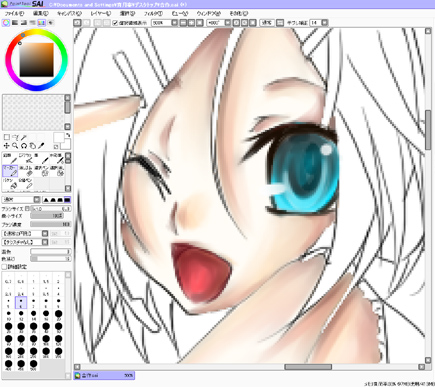Toggle the color wheel panel icon
Image resolution: width=435 pixels, height=388 pixels.
tap(6, 23)
